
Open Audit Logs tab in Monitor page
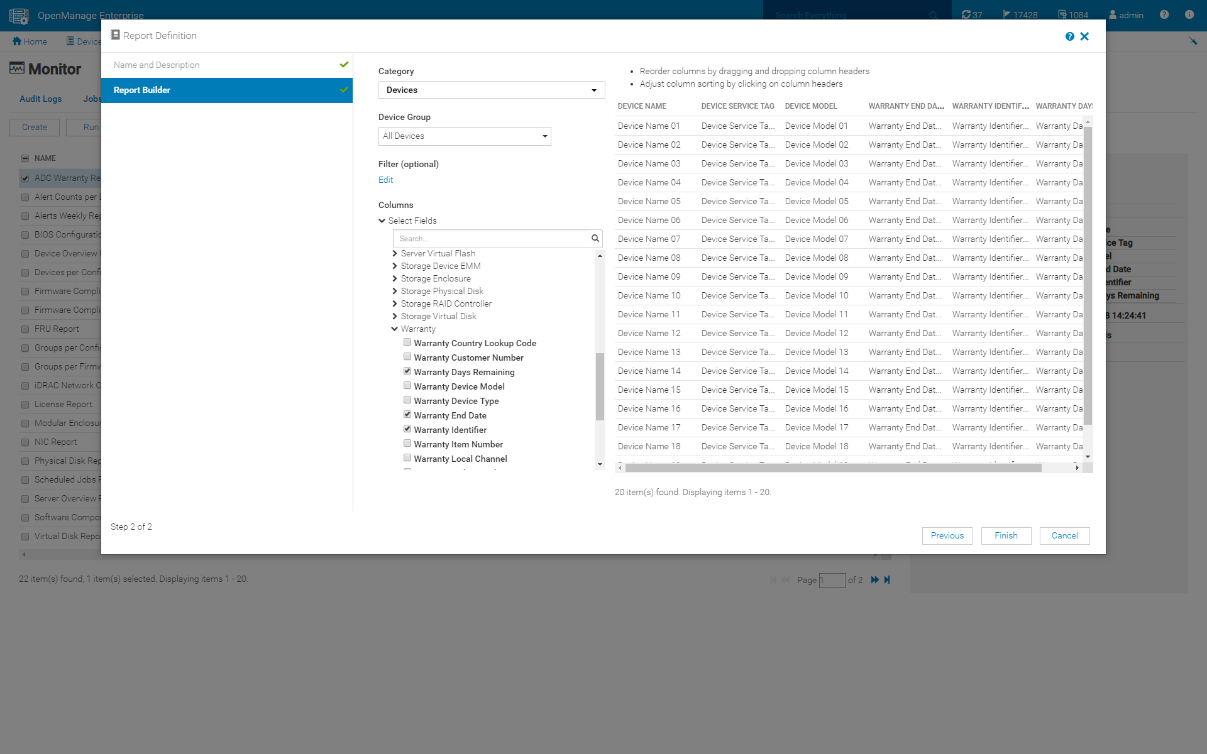click(41, 99)
